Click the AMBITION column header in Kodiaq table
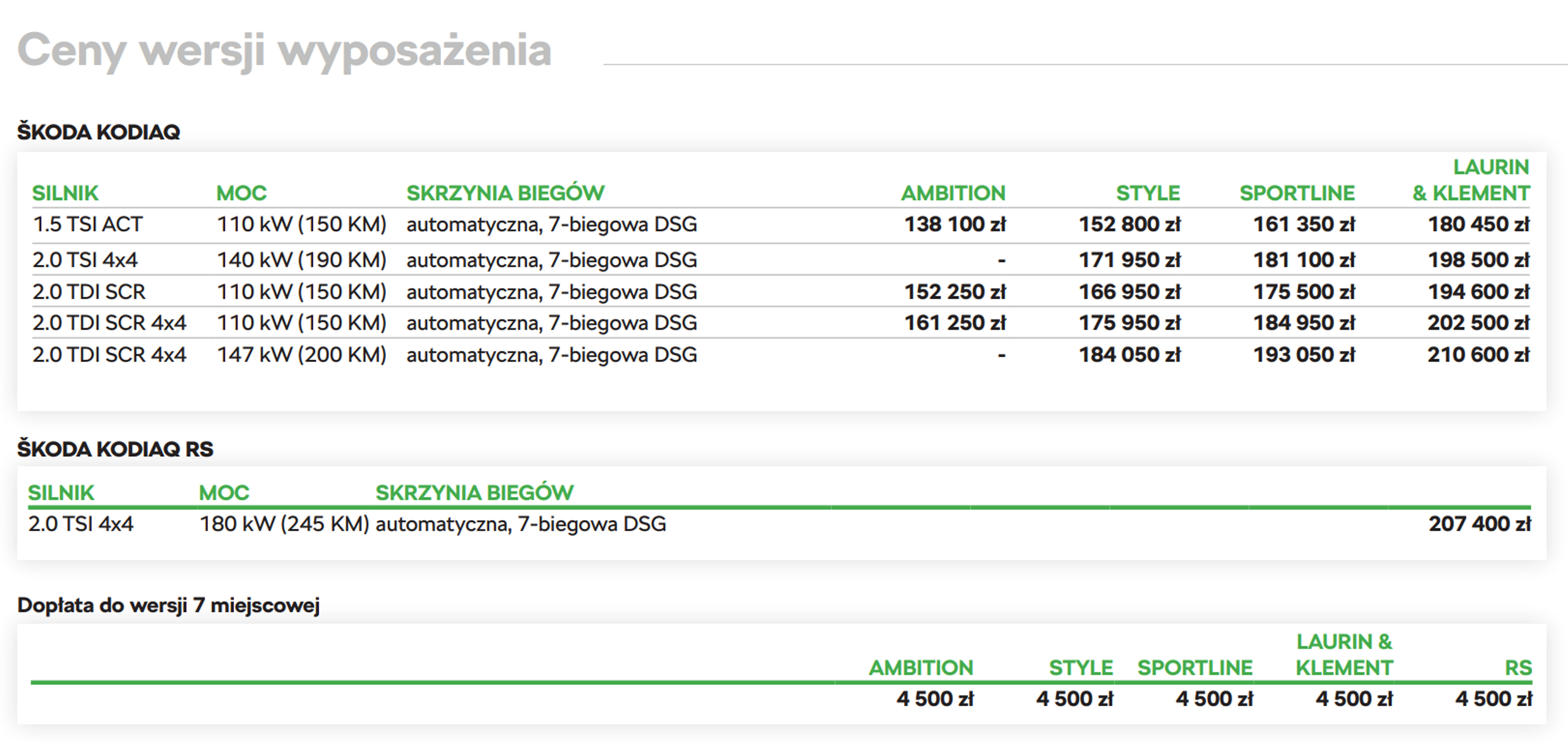This screenshot has height=752, width=1568. (953, 193)
